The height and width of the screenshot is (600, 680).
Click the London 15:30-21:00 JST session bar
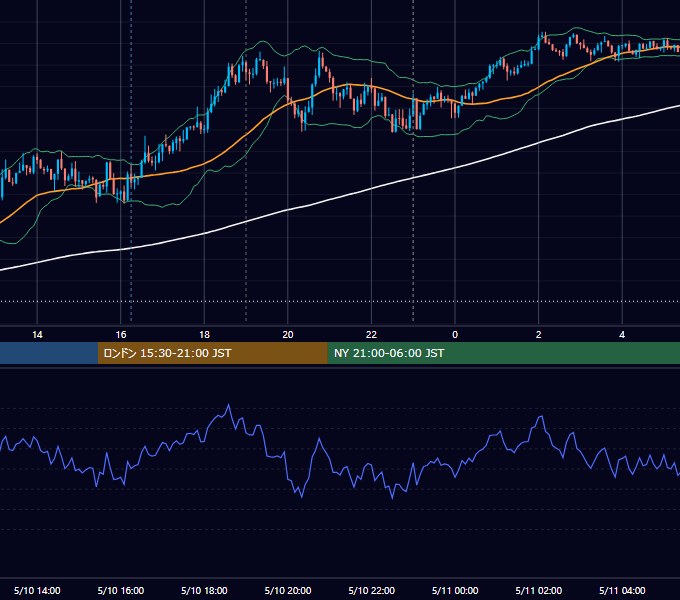(212, 353)
